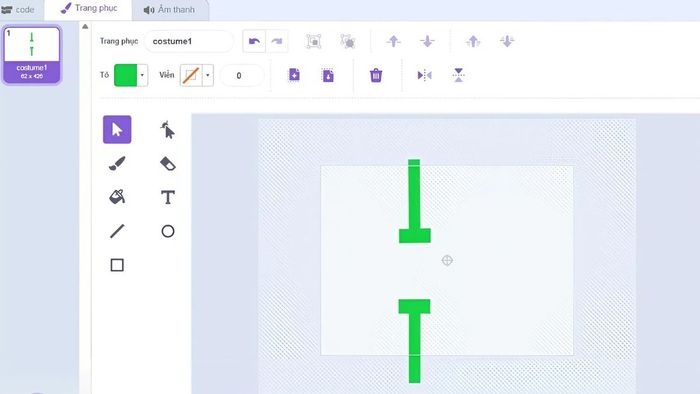Expand the fill color dropdown arrow
700x394 pixels.
pyautogui.click(x=142, y=75)
